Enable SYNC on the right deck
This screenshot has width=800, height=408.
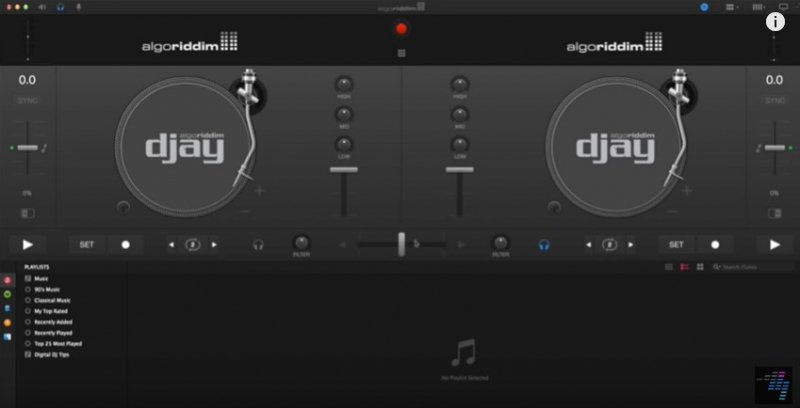click(x=774, y=100)
